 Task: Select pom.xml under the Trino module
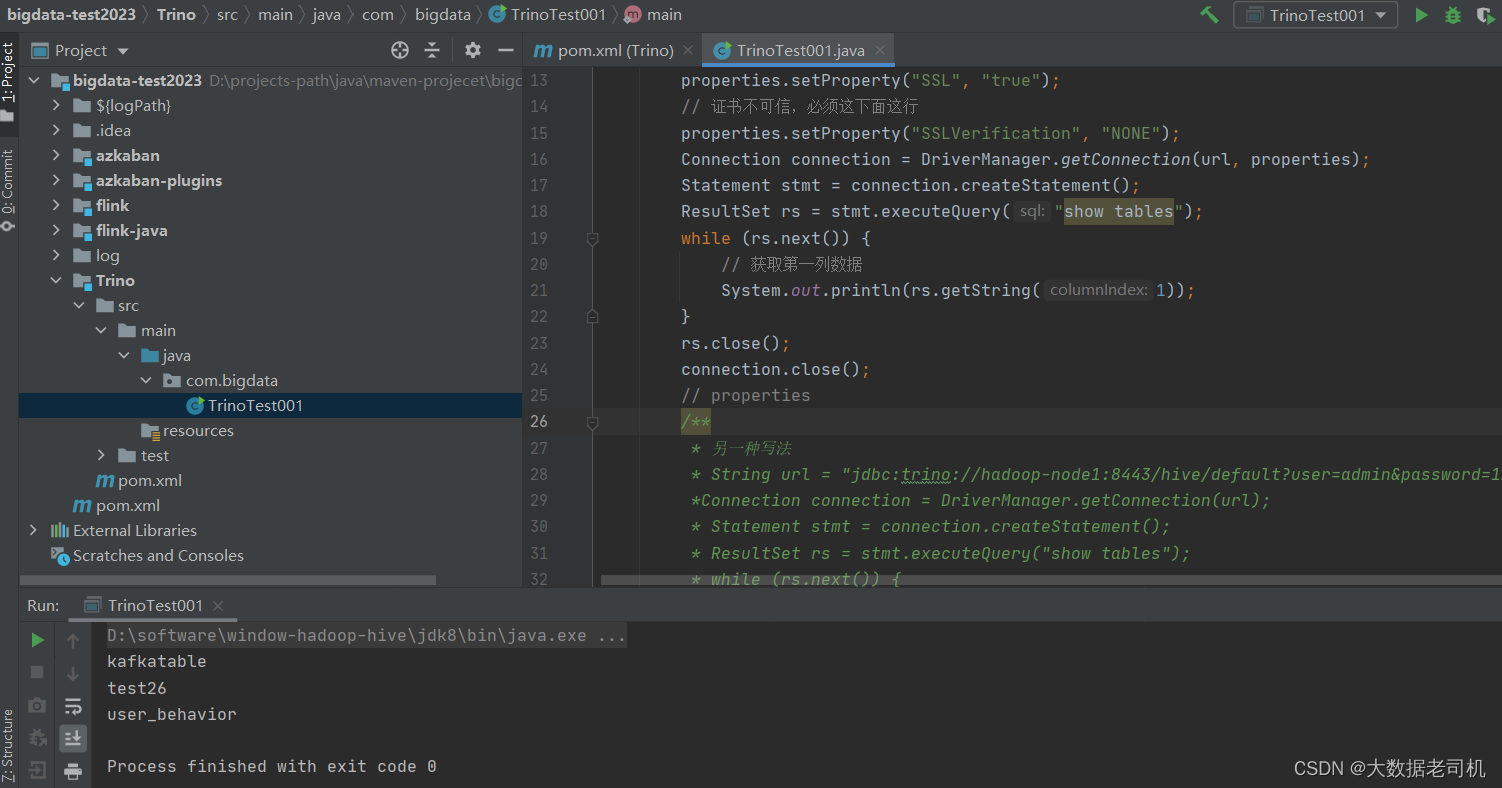(x=138, y=480)
